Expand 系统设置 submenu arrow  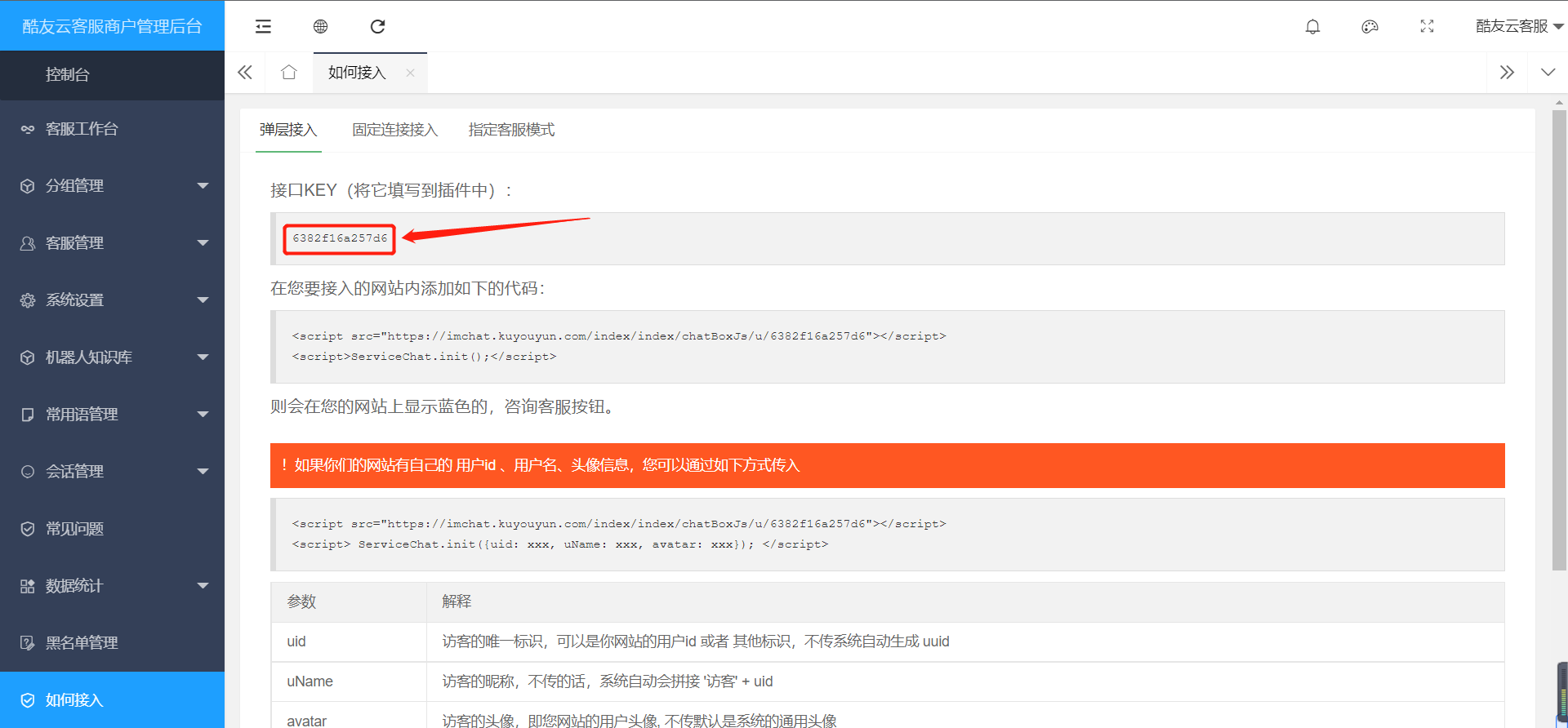click(x=203, y=300)
